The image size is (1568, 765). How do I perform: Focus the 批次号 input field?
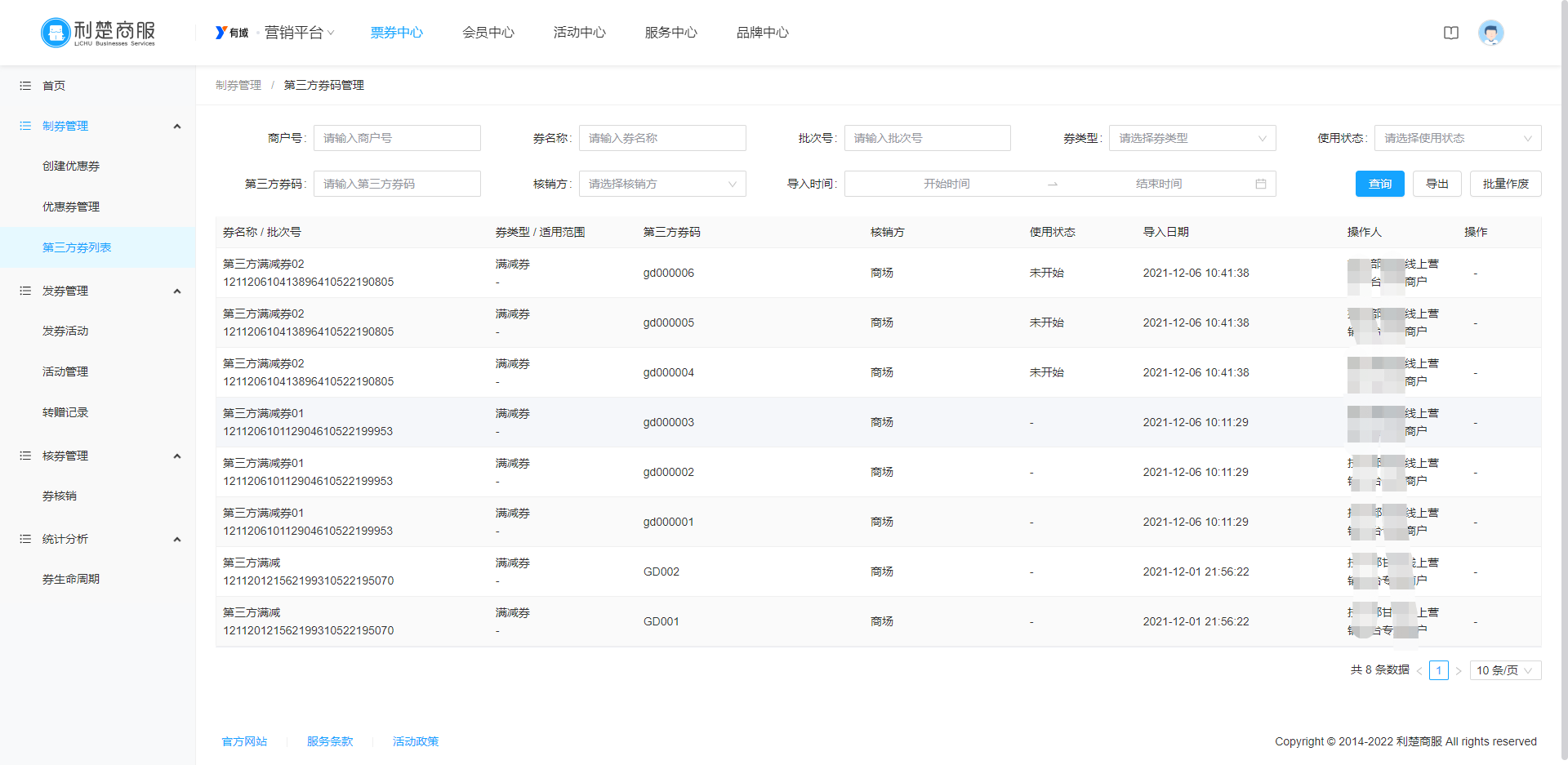[928, 138]
